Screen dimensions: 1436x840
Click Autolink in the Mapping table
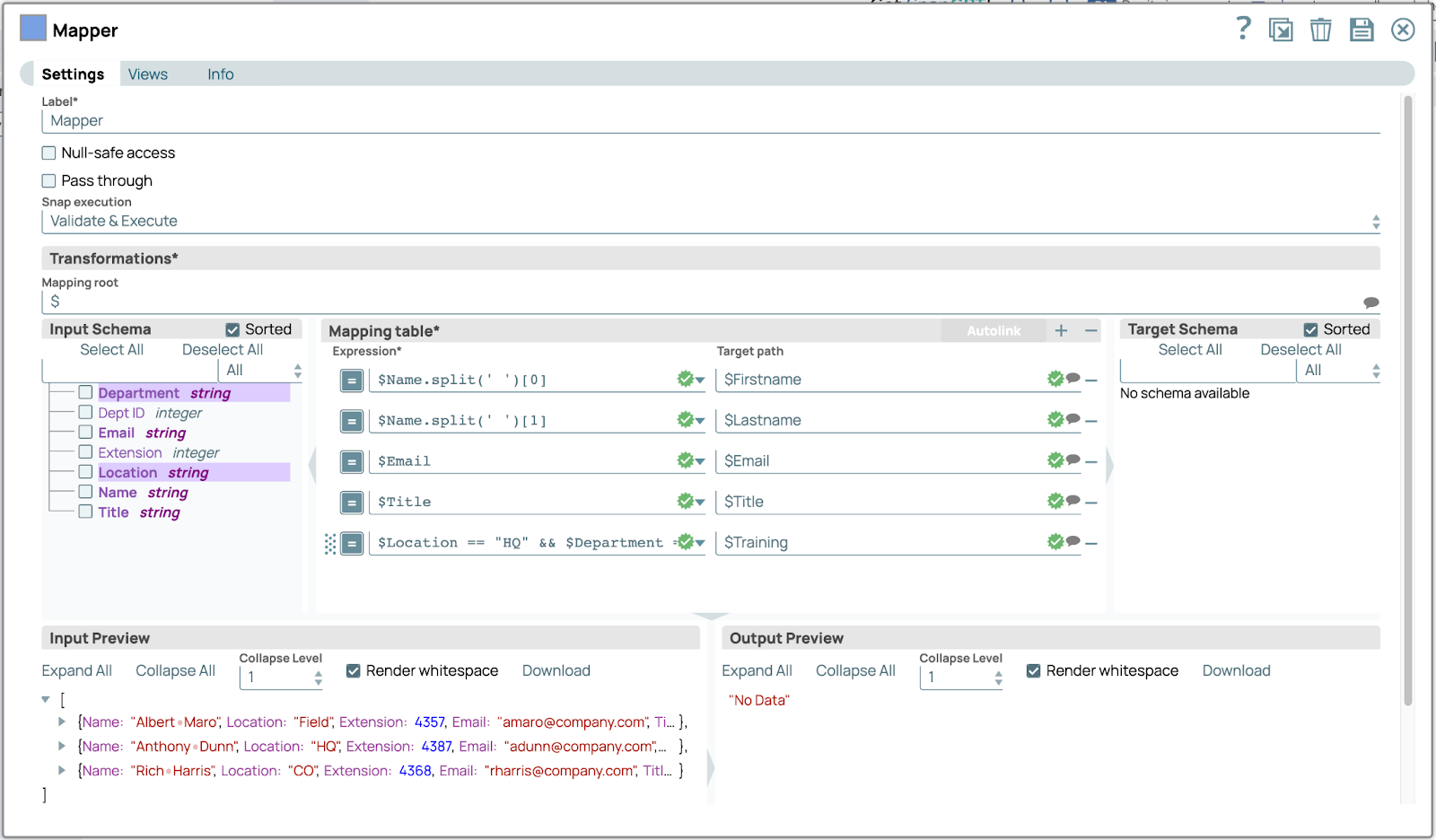pos(993,331)
